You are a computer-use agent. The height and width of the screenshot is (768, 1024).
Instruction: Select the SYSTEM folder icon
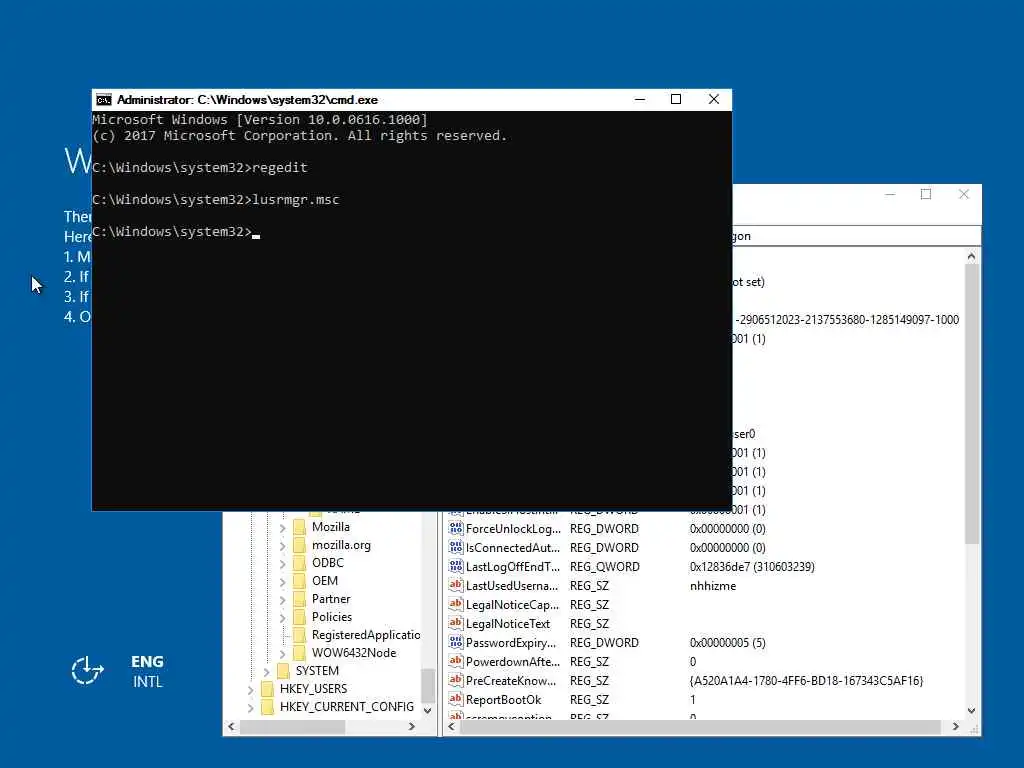(283, 671)
